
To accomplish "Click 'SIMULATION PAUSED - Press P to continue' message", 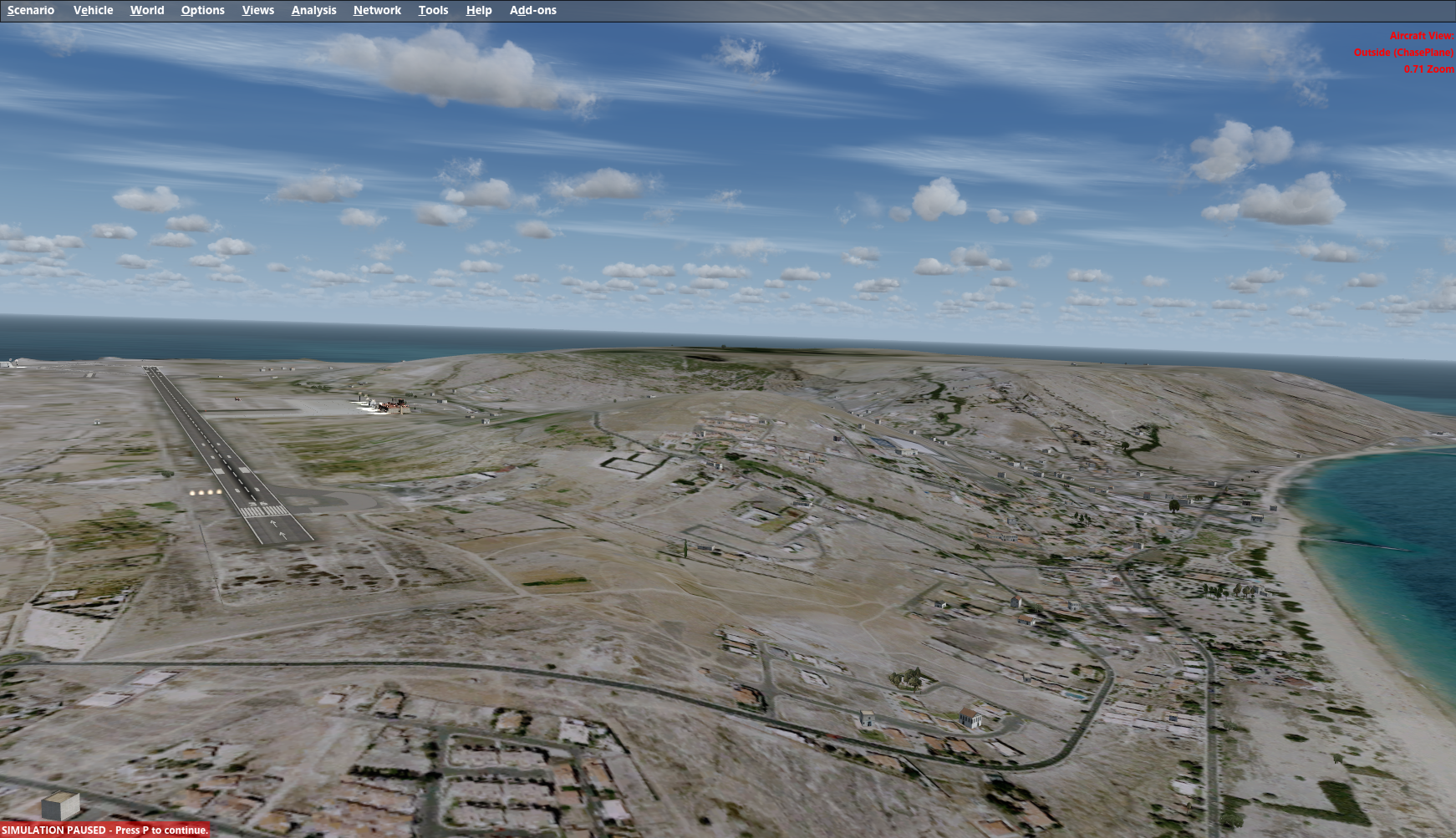I will click(x=104, y=830).
